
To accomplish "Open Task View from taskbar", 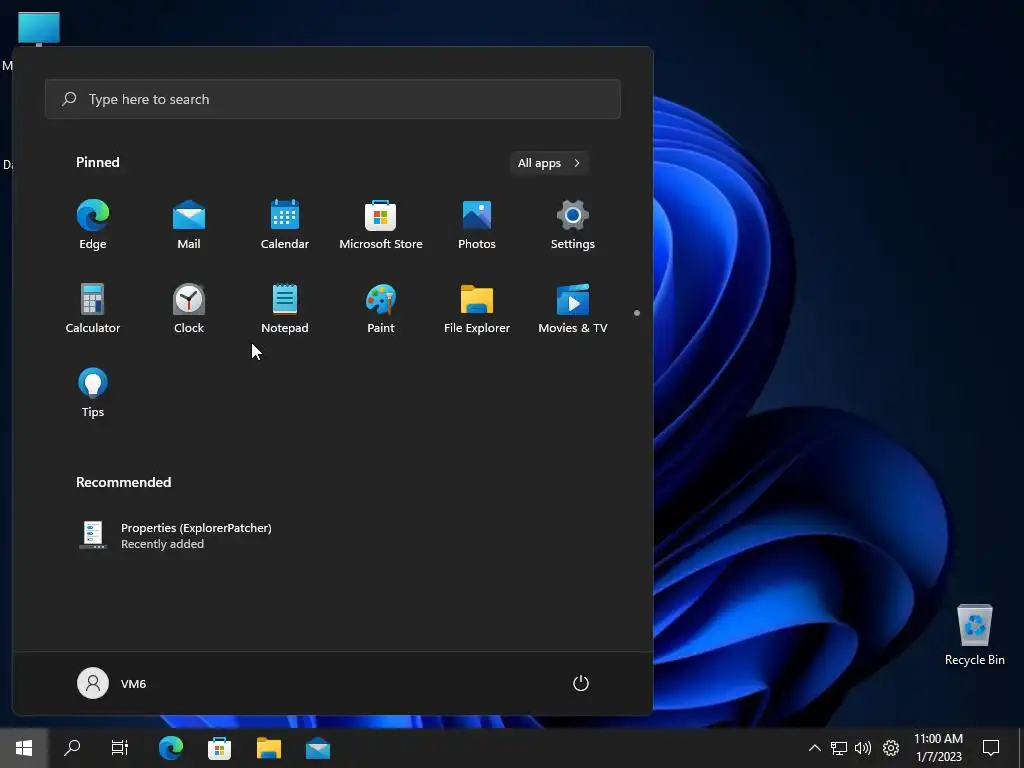I will (x=120, y=748).
